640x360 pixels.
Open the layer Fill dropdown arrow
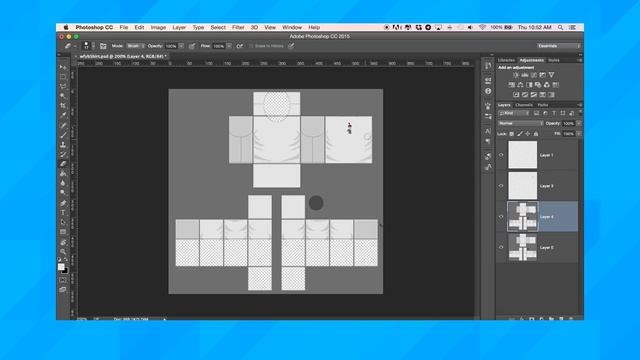pos(579,134)
